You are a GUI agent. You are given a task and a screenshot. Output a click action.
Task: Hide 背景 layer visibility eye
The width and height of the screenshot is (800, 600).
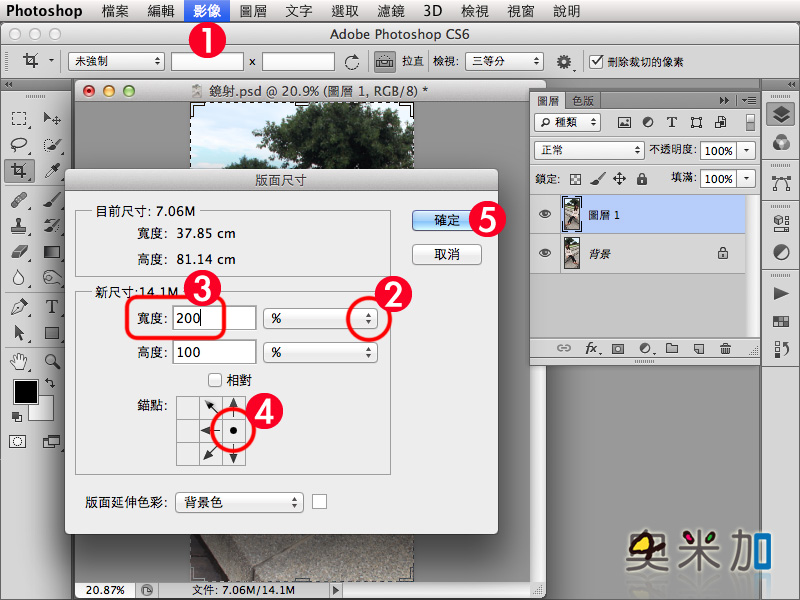tap(545, 253)
